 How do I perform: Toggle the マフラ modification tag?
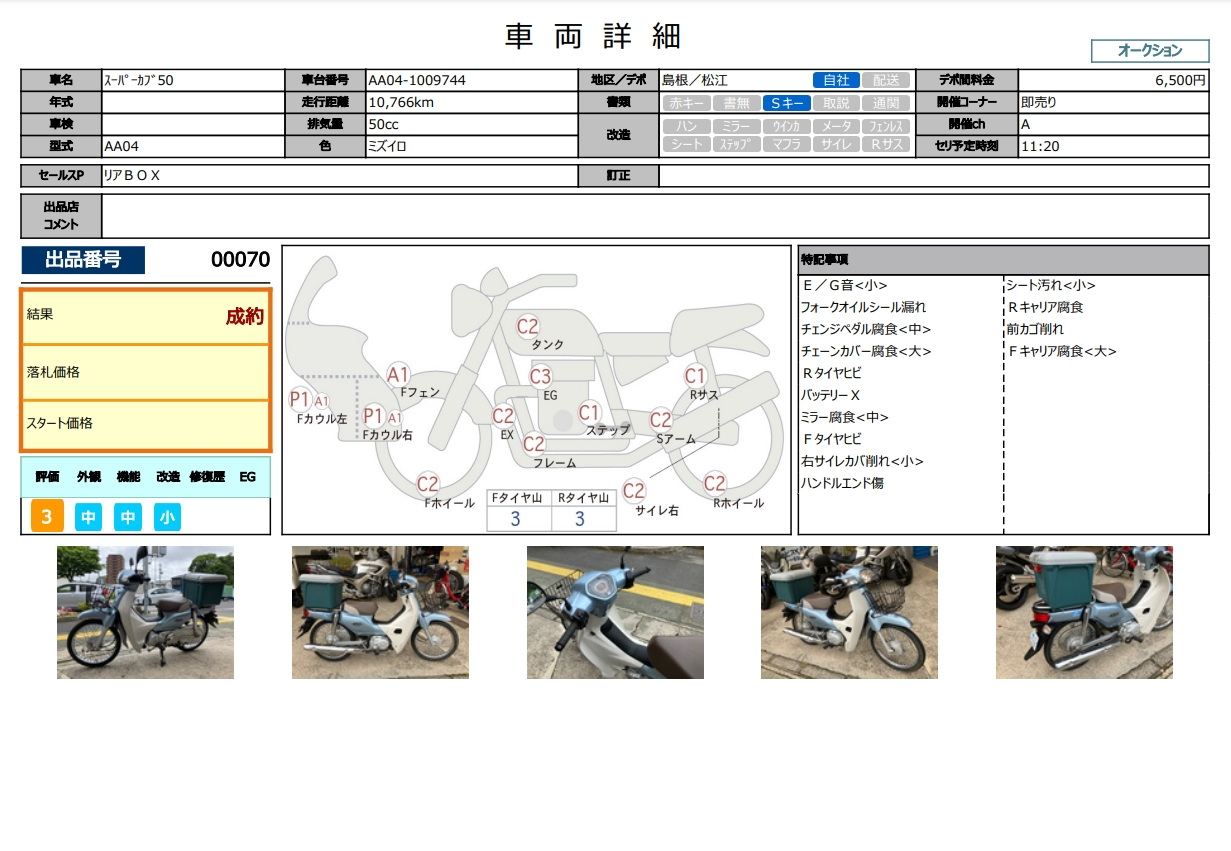[x=786, y=144]
